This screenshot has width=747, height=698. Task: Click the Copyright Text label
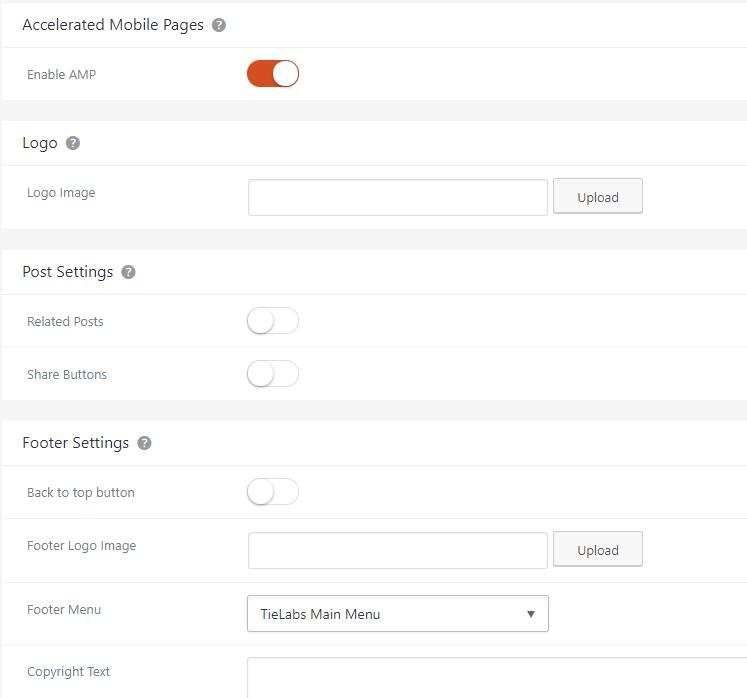click(x=68, y=671)
